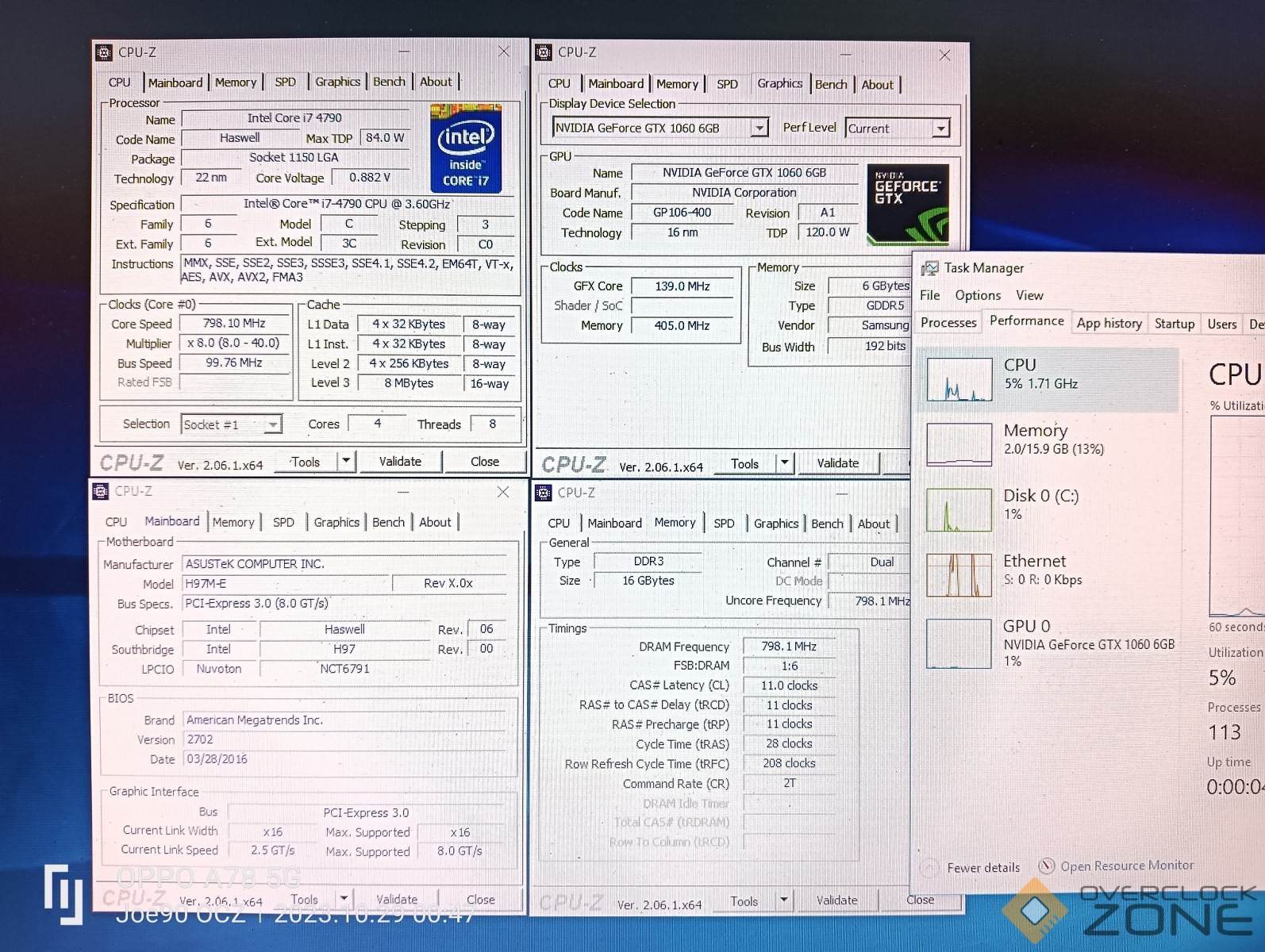Click Close button in the CPU window
Screen dimensions: 1265x952
coord(484,461)
